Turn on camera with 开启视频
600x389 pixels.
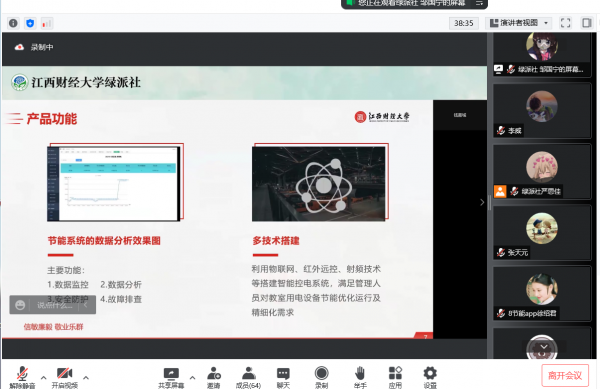click(x=65, y=377)
